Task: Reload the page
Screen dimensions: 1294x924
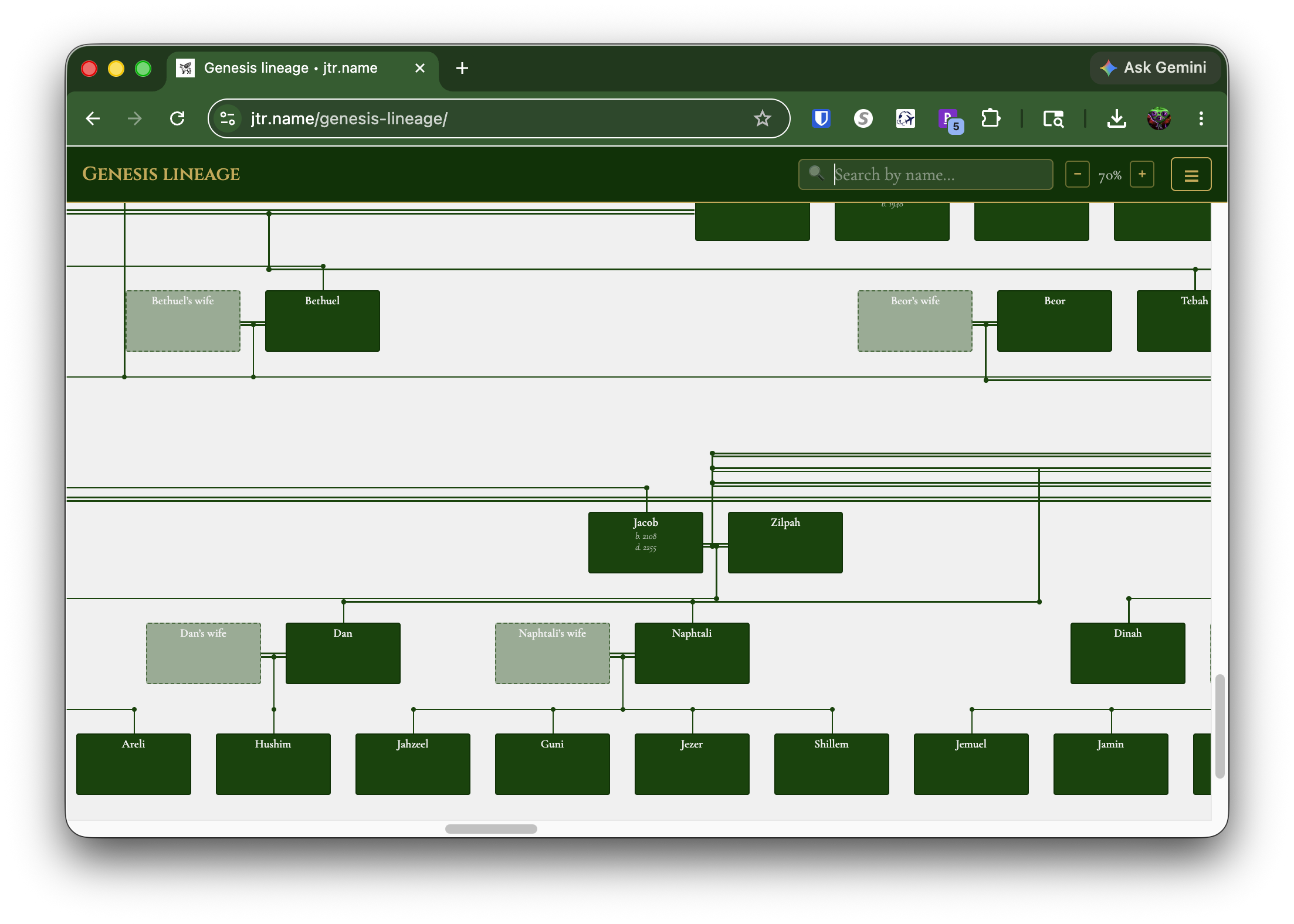Action: pyautogui.click(x=177, y=119)
